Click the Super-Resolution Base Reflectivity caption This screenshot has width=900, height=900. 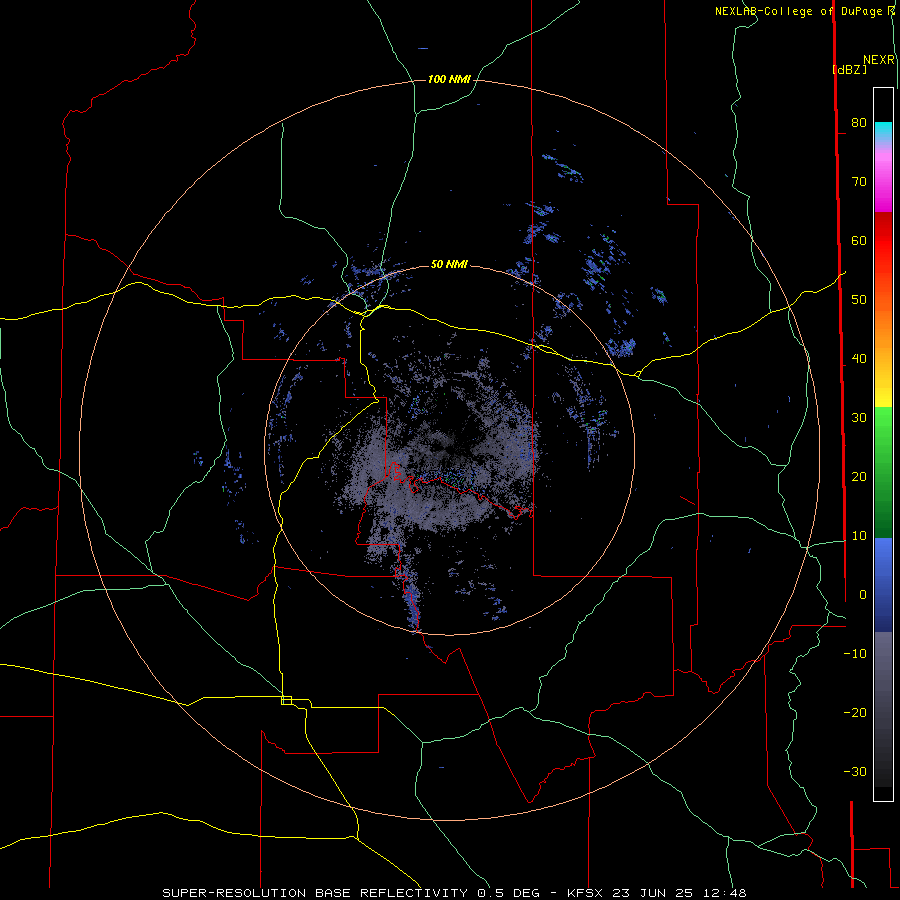click(455, 893)
